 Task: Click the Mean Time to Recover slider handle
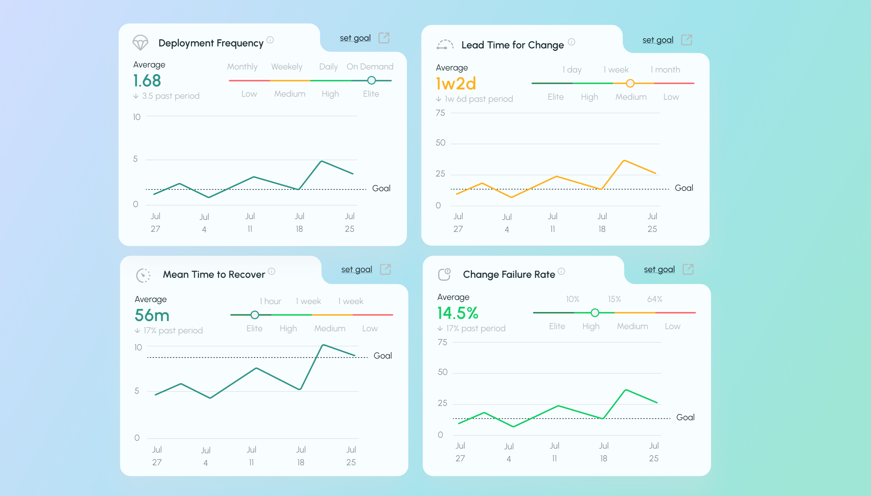[x=254, y=315]
